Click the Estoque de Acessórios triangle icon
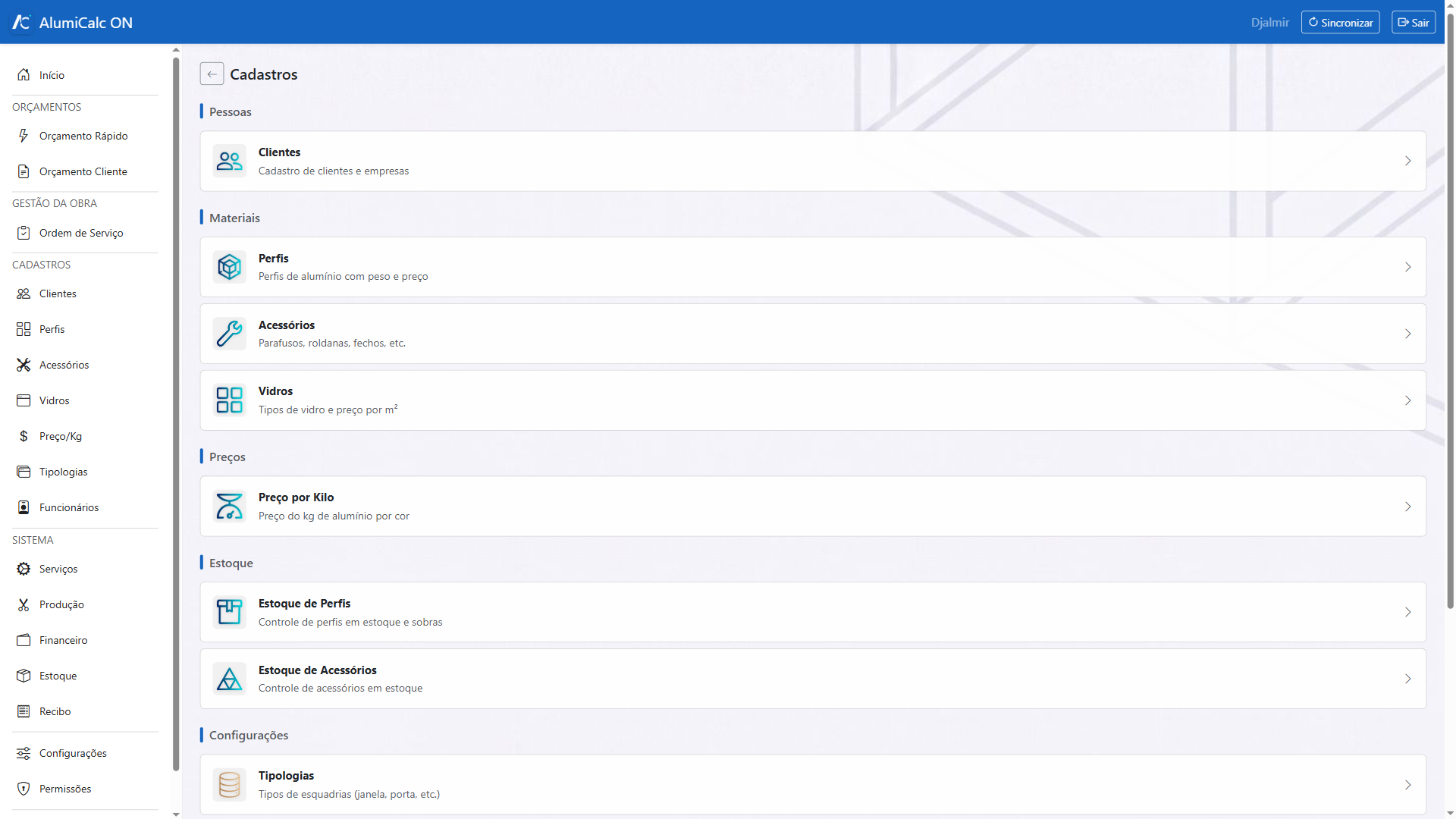This screenshot has height=819, width=1456. point(229,679)
